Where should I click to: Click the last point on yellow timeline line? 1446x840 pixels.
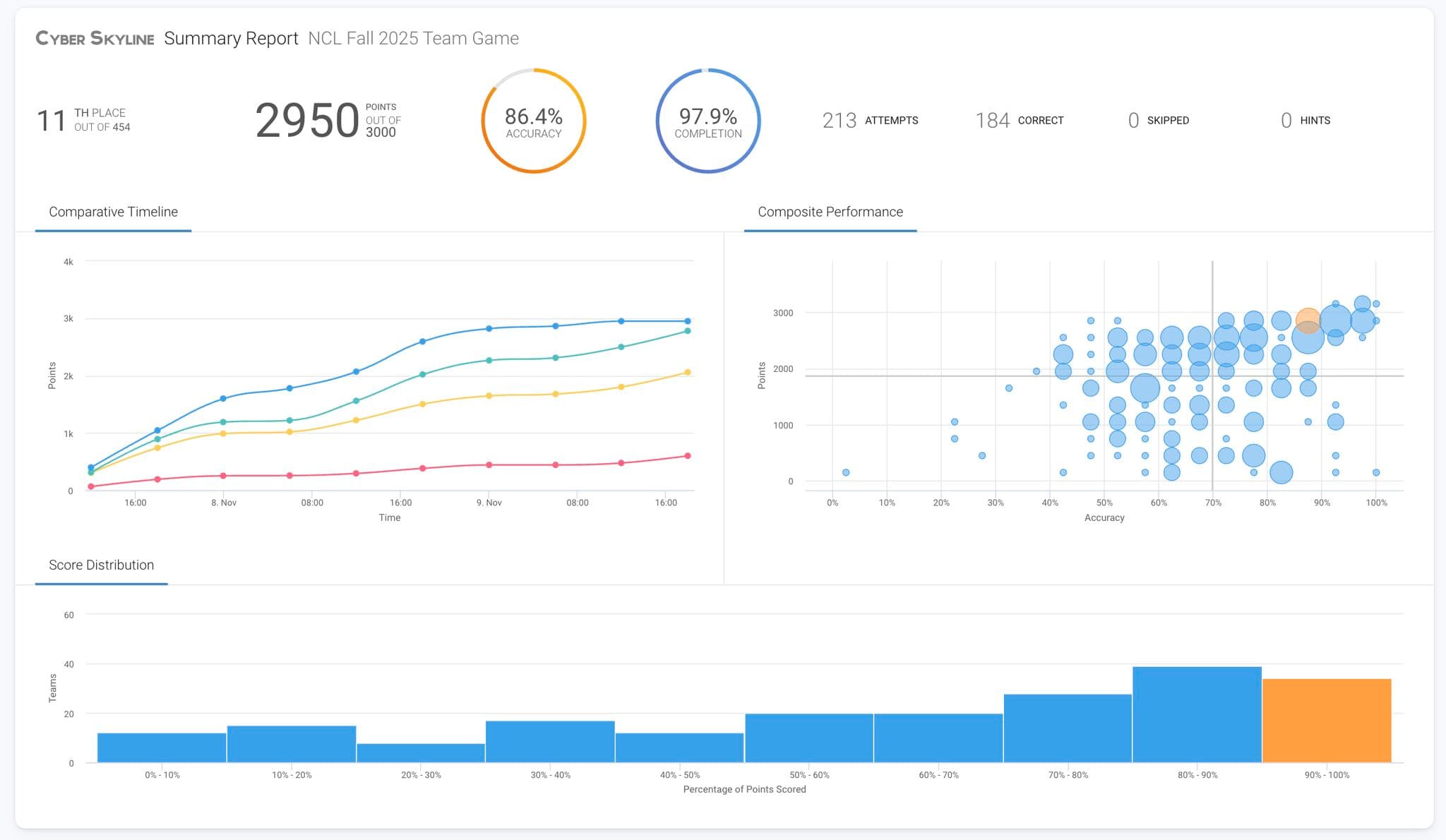[x=688, y=372]
